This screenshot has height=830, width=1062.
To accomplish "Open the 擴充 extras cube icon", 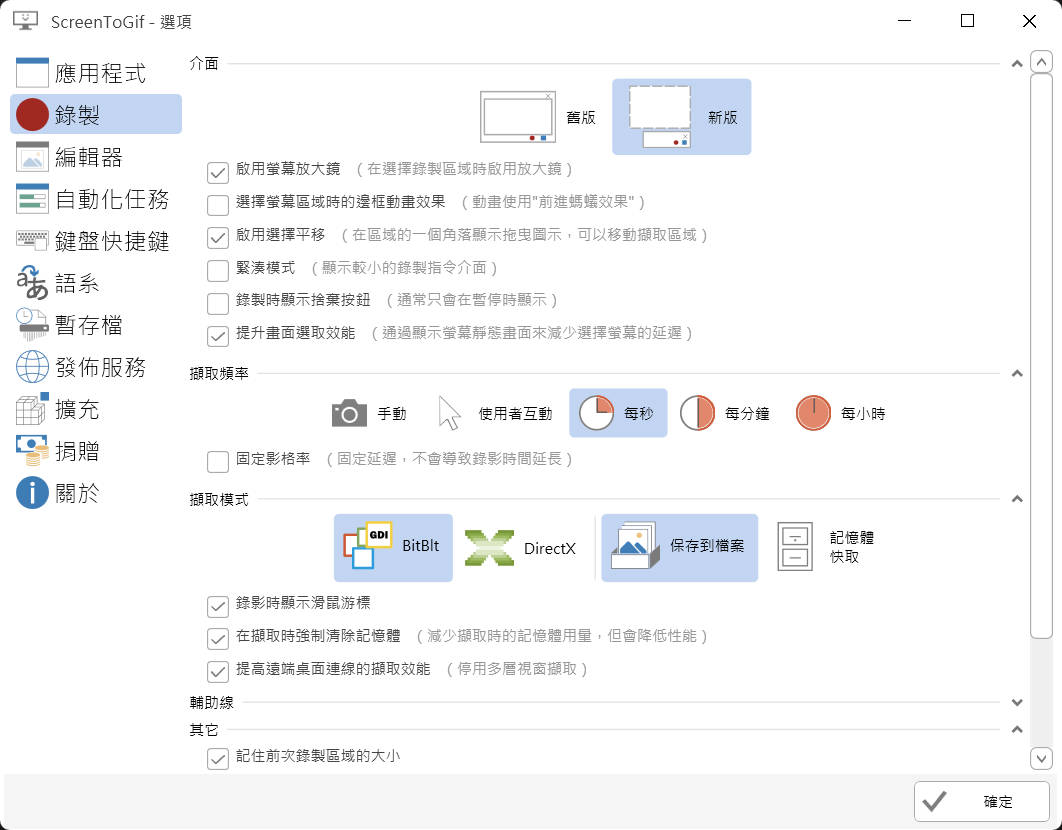I will (x=32, y=409).
